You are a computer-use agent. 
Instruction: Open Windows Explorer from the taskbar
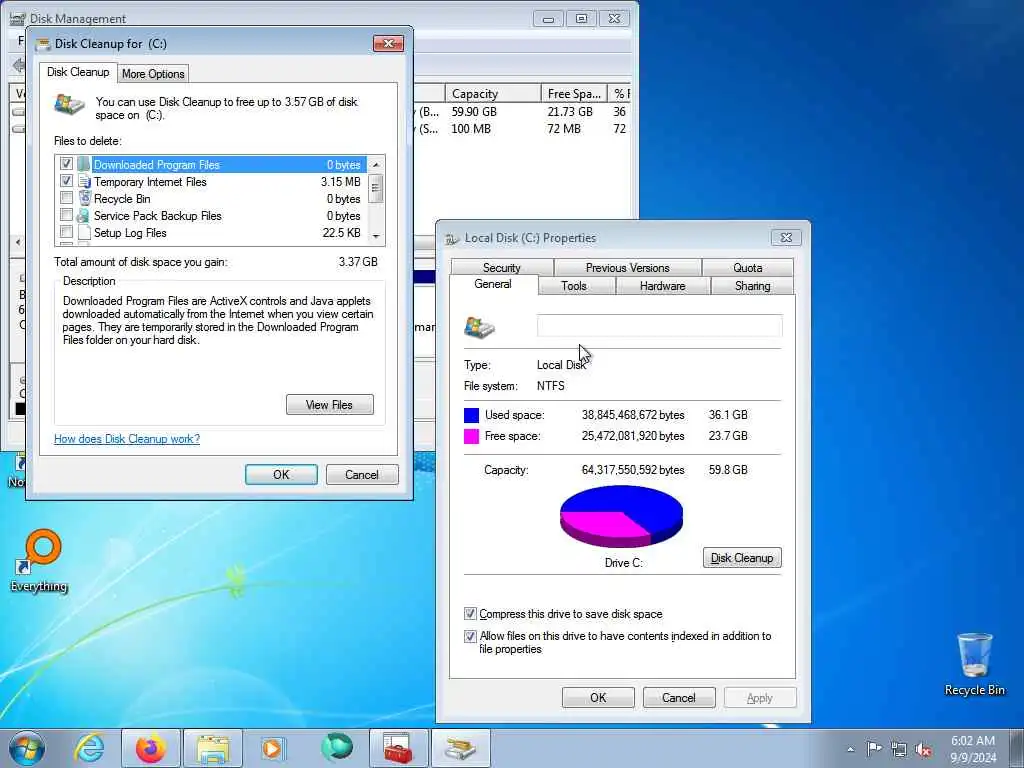pyautogui.click(x=213, y=748)
